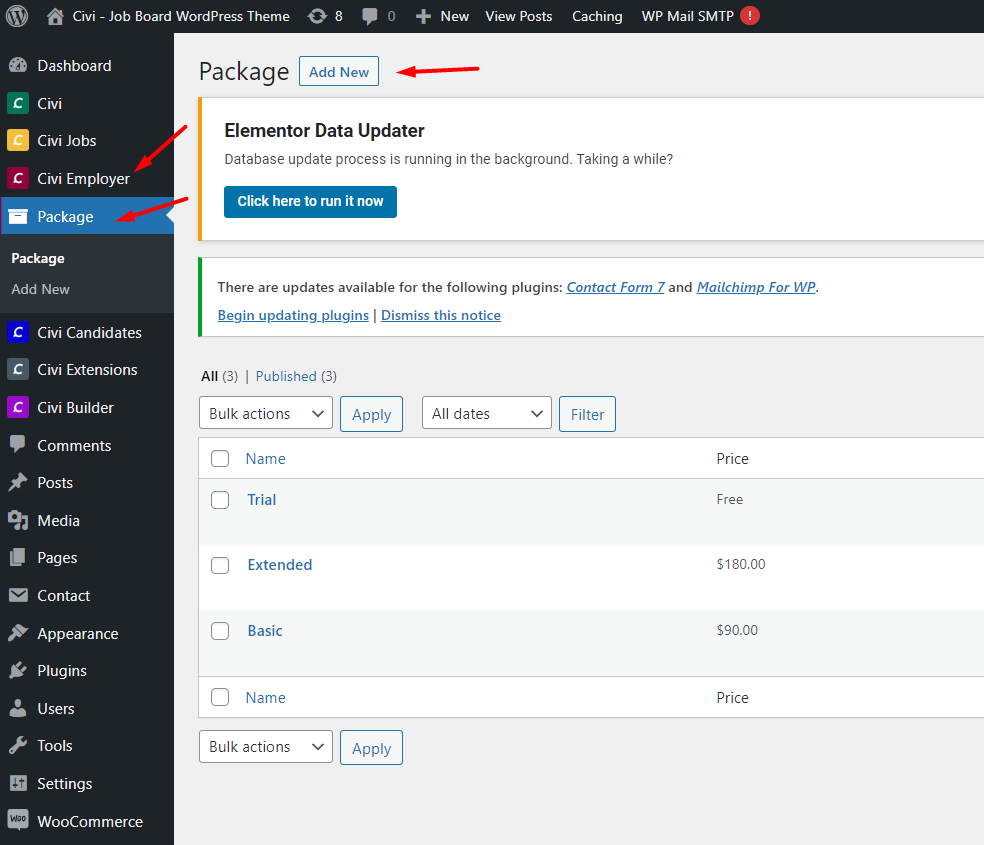Click the $180.00 price of Extended
Viewport: 984px width, 845px height.
coord(741,564)
